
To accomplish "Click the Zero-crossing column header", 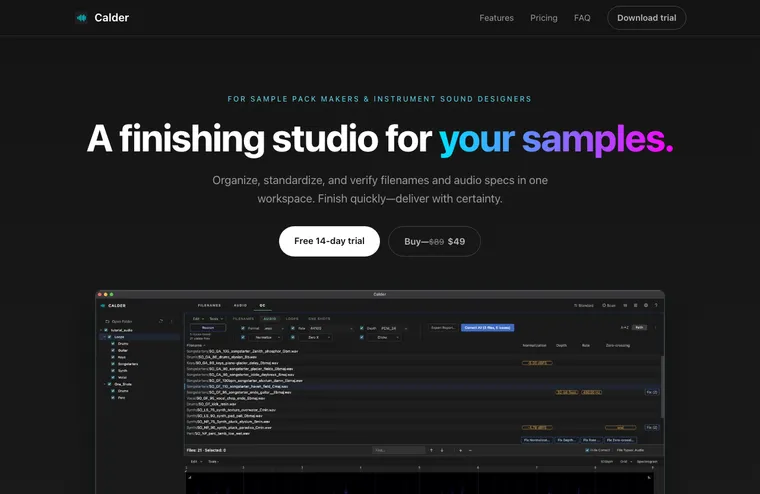I will (x=618, y=345).
